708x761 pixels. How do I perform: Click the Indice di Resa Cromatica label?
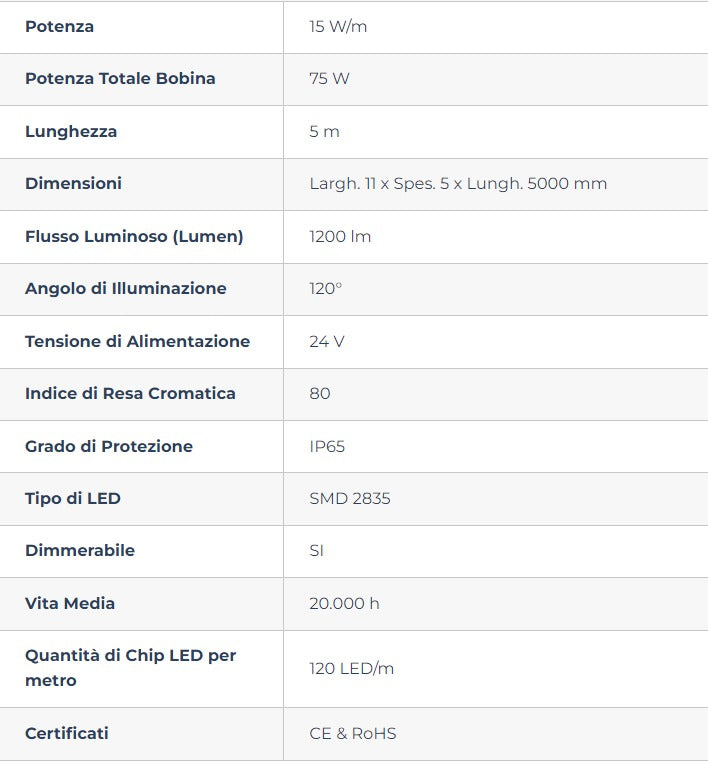click(130, 394)
